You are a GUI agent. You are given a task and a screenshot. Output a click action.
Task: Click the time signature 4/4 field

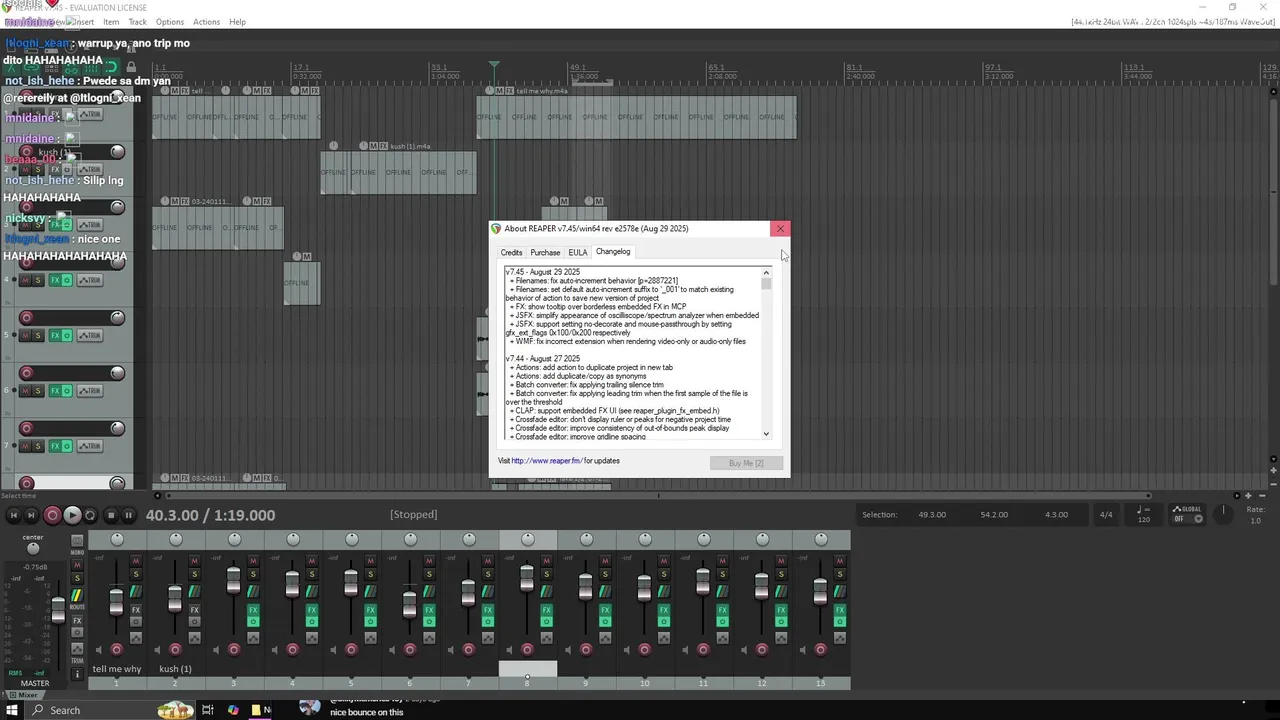coord(1106,515)
